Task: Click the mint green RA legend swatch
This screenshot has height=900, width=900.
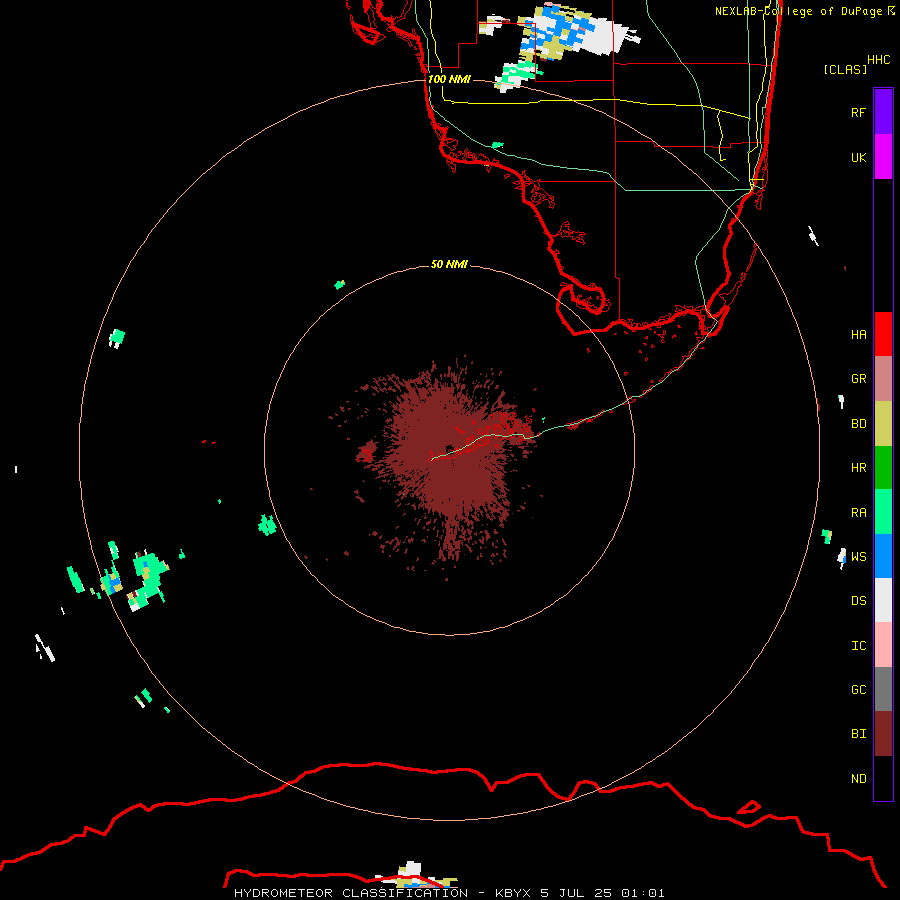Action: click(x=883, y=512)
